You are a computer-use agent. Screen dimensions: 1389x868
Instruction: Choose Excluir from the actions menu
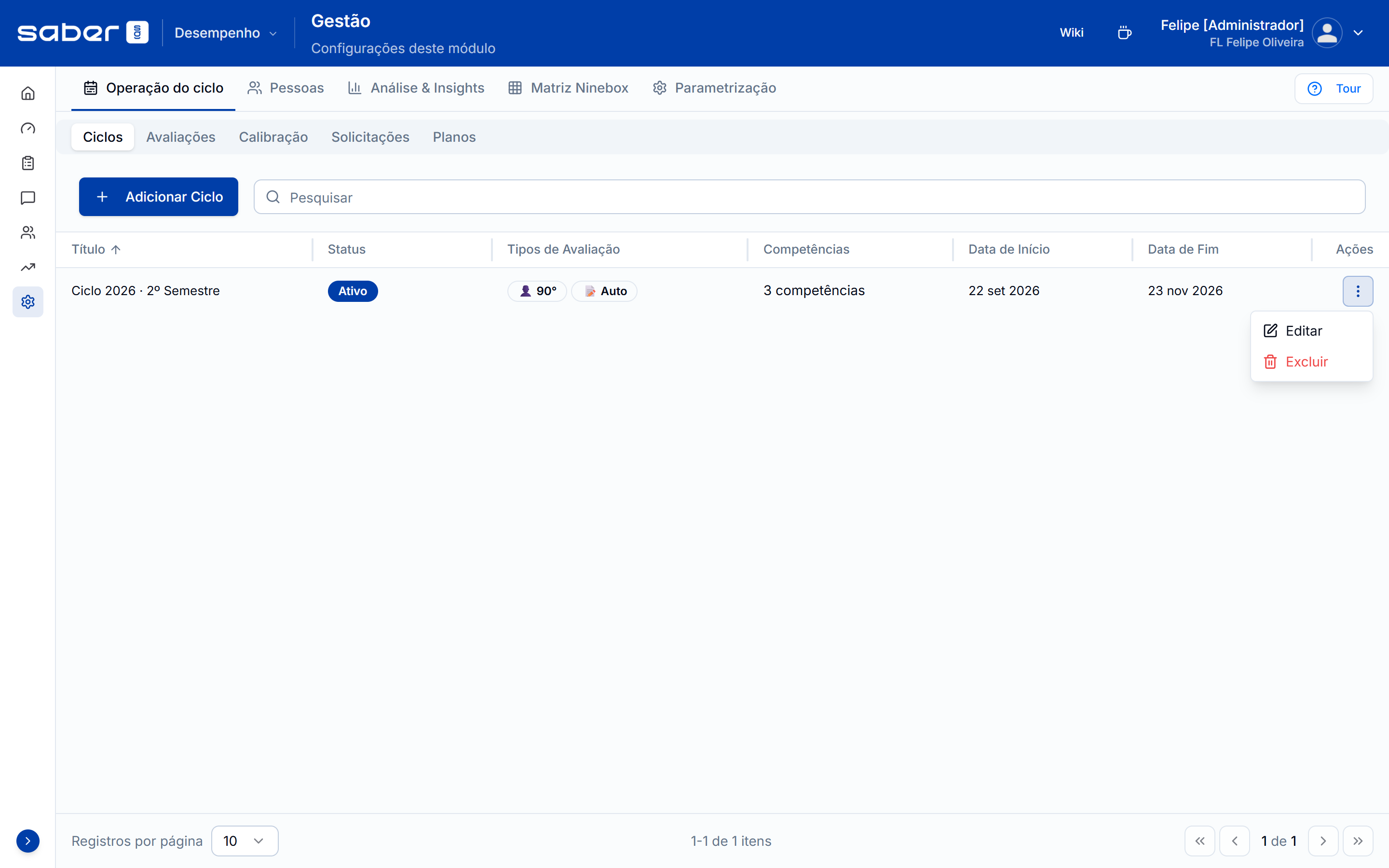click(x=1311, y=362)
